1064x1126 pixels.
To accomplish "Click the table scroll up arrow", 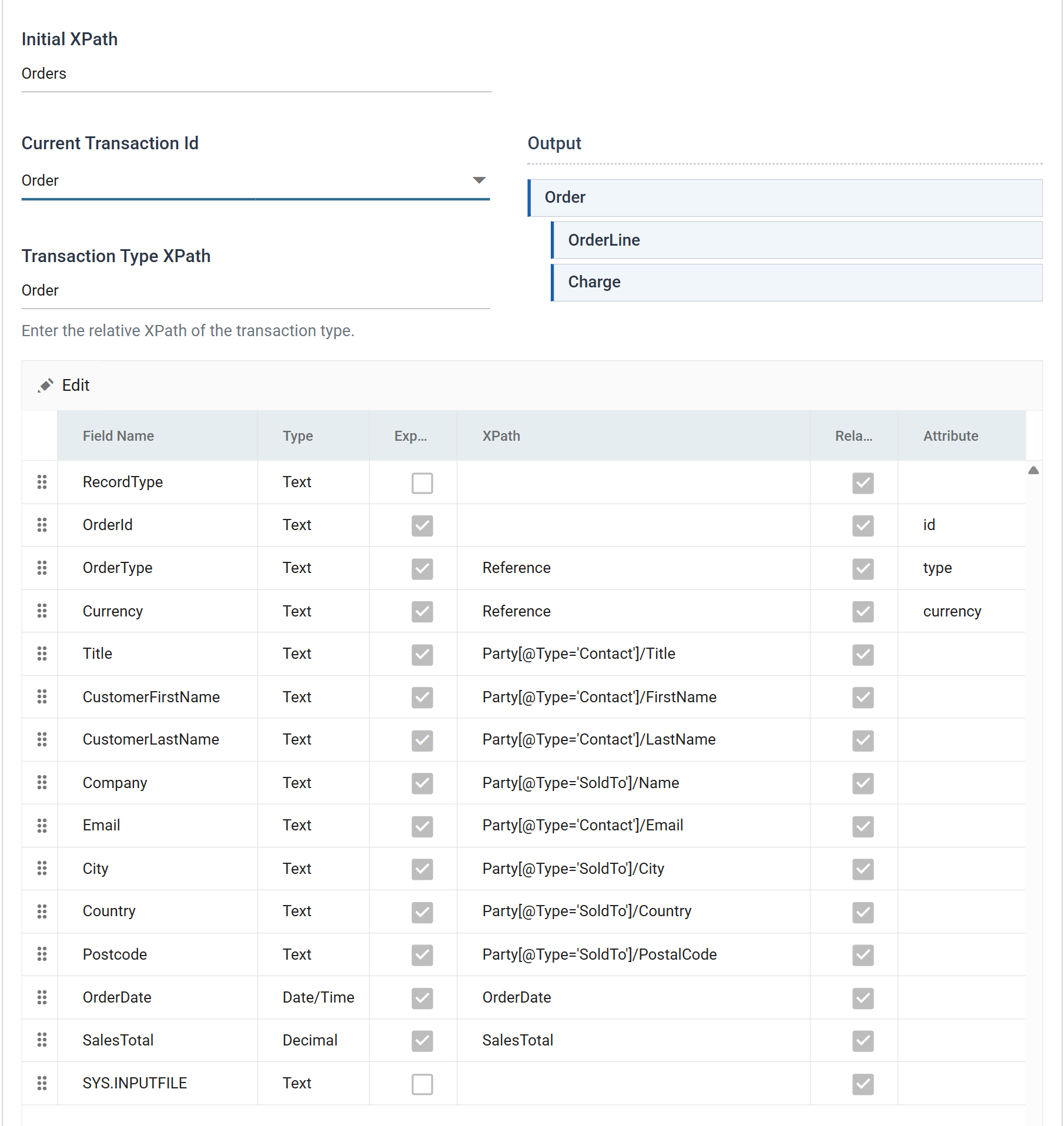I will 1033,470.
